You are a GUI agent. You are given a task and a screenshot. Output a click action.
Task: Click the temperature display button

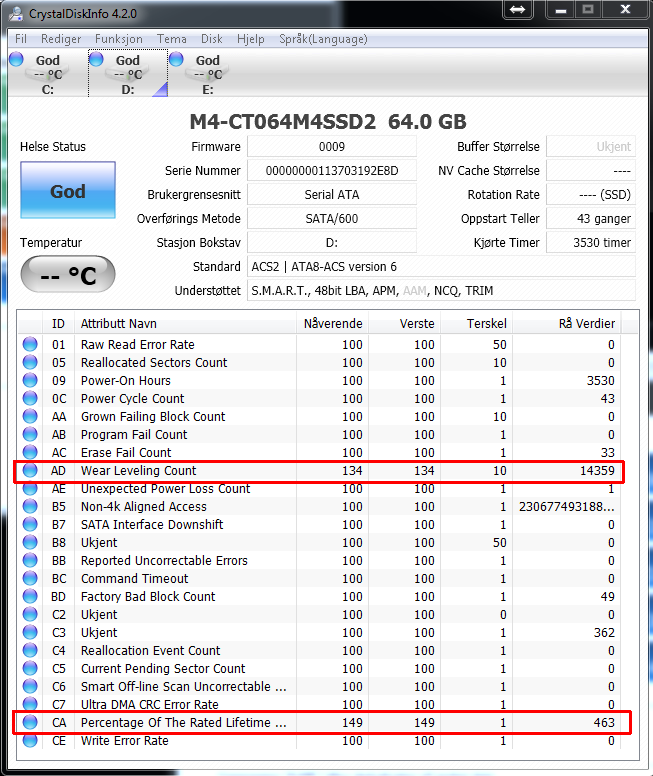(68, 274)
